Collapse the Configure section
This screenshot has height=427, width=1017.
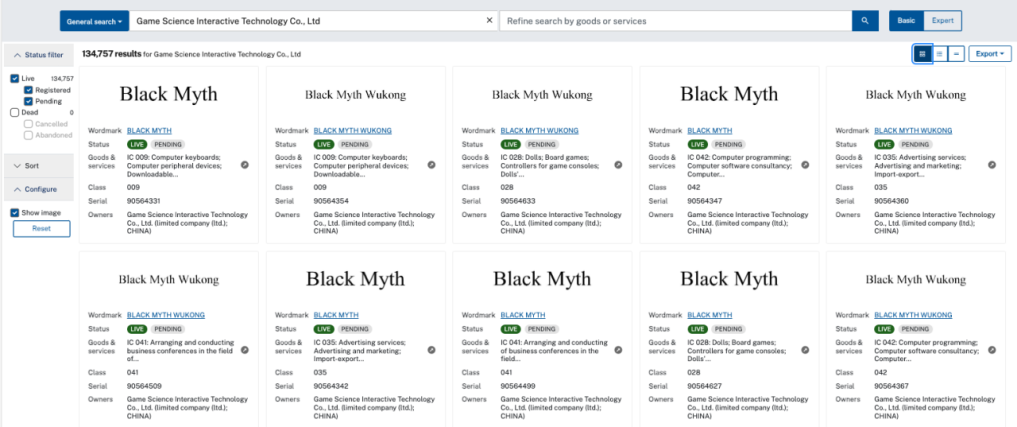point(39,189)
